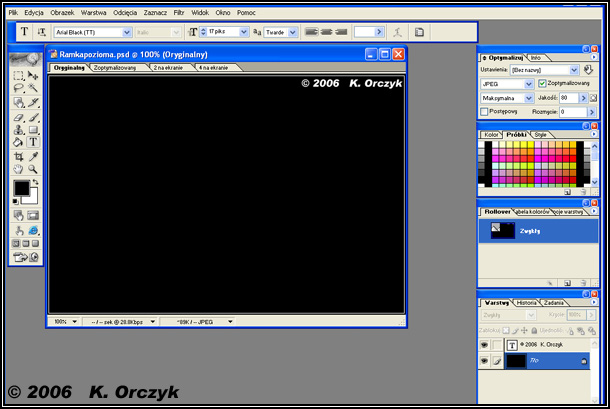Select the Zoom magnifier tool
The width and height of the screenshot is (610, 409).
click(x=33, y=169)
